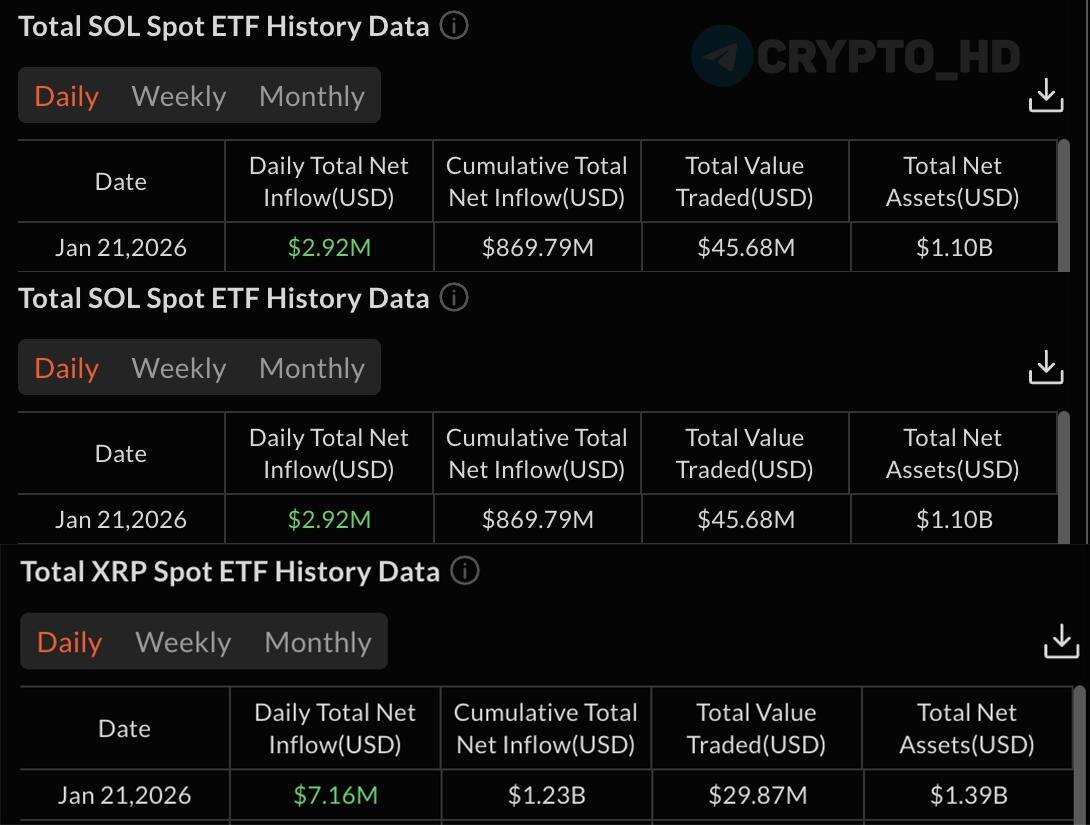
Task: Download the XRP Spot ETF history data
Action: 1061,641
